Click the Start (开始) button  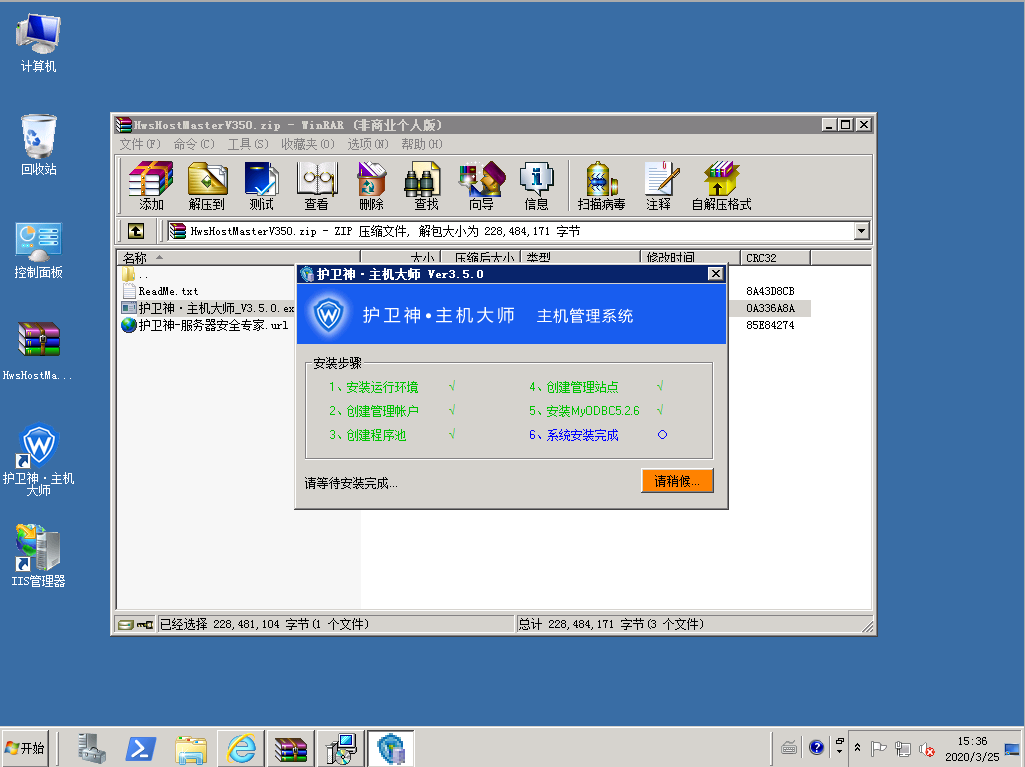pyautogui.click(x=26, y=748)
